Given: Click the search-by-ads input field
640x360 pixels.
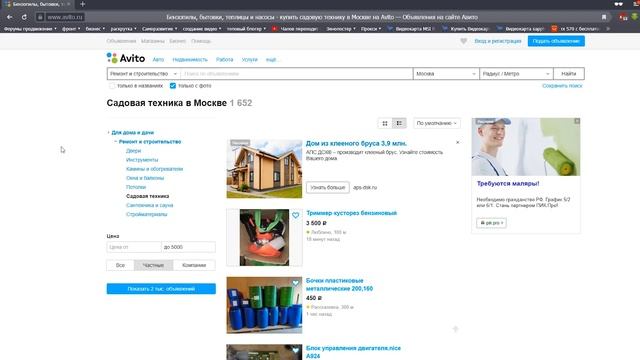Looking at the screenshot, I should click(297, 74).
